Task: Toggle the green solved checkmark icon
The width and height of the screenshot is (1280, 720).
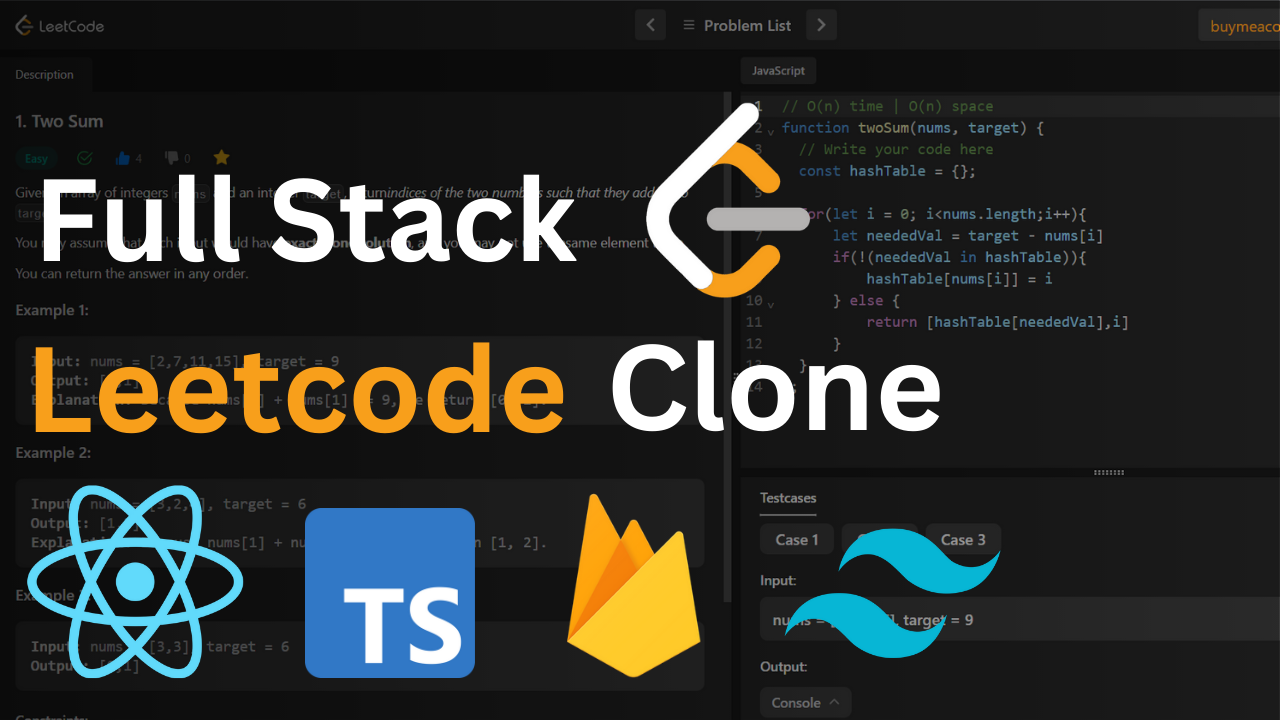Action: pyautogui.click(x=84, y=158)
